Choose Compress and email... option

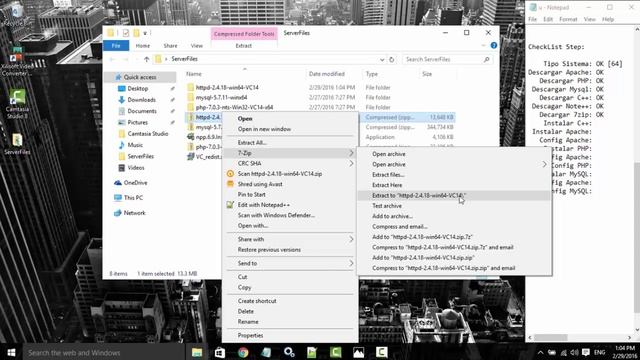pyautogui.click(x=400, y=227)
